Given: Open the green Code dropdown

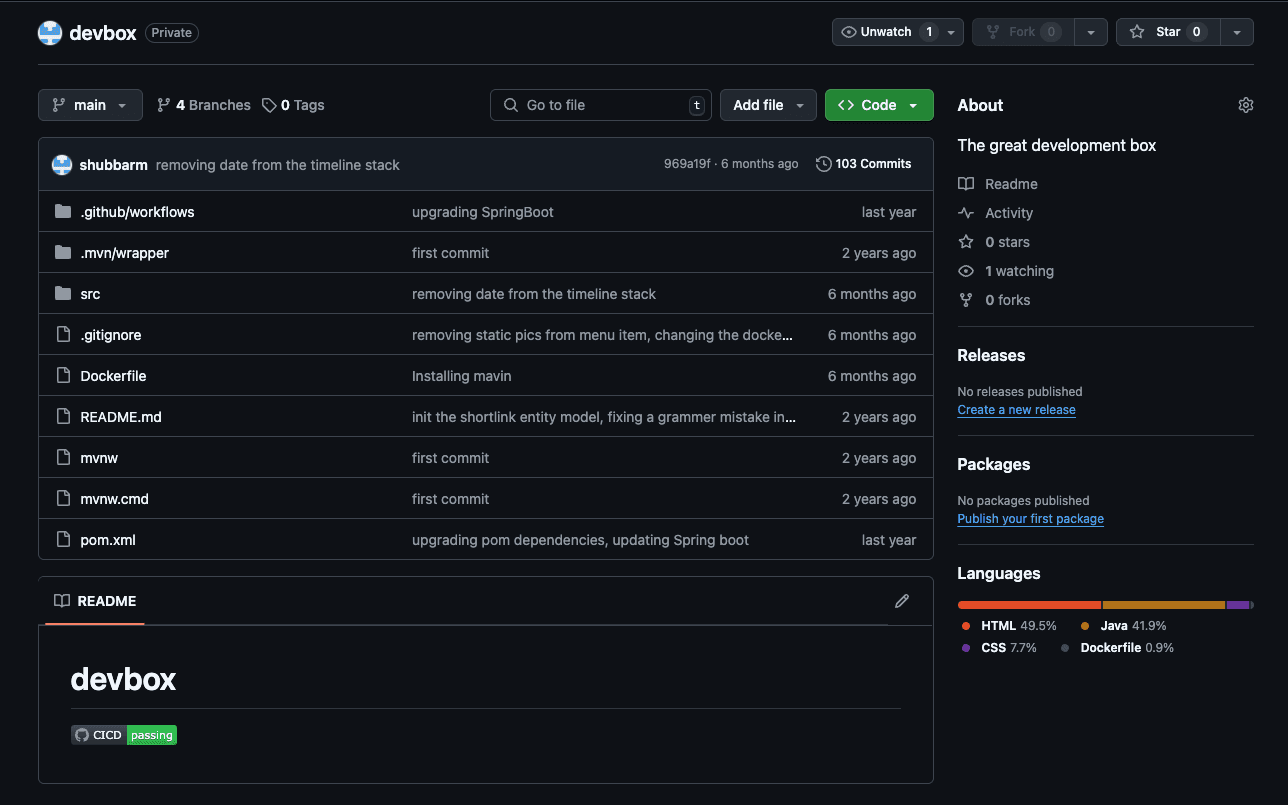Looking at the screenshot, I should (x=879, y=105).
